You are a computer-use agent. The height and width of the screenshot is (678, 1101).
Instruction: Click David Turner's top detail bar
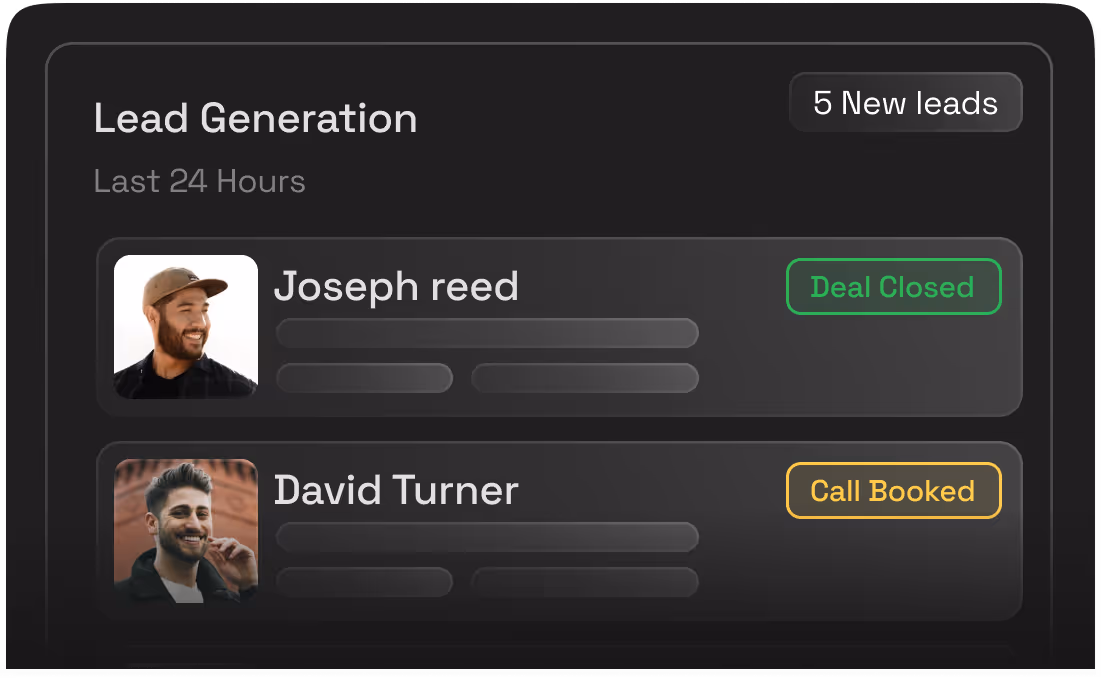pos(487,537)
